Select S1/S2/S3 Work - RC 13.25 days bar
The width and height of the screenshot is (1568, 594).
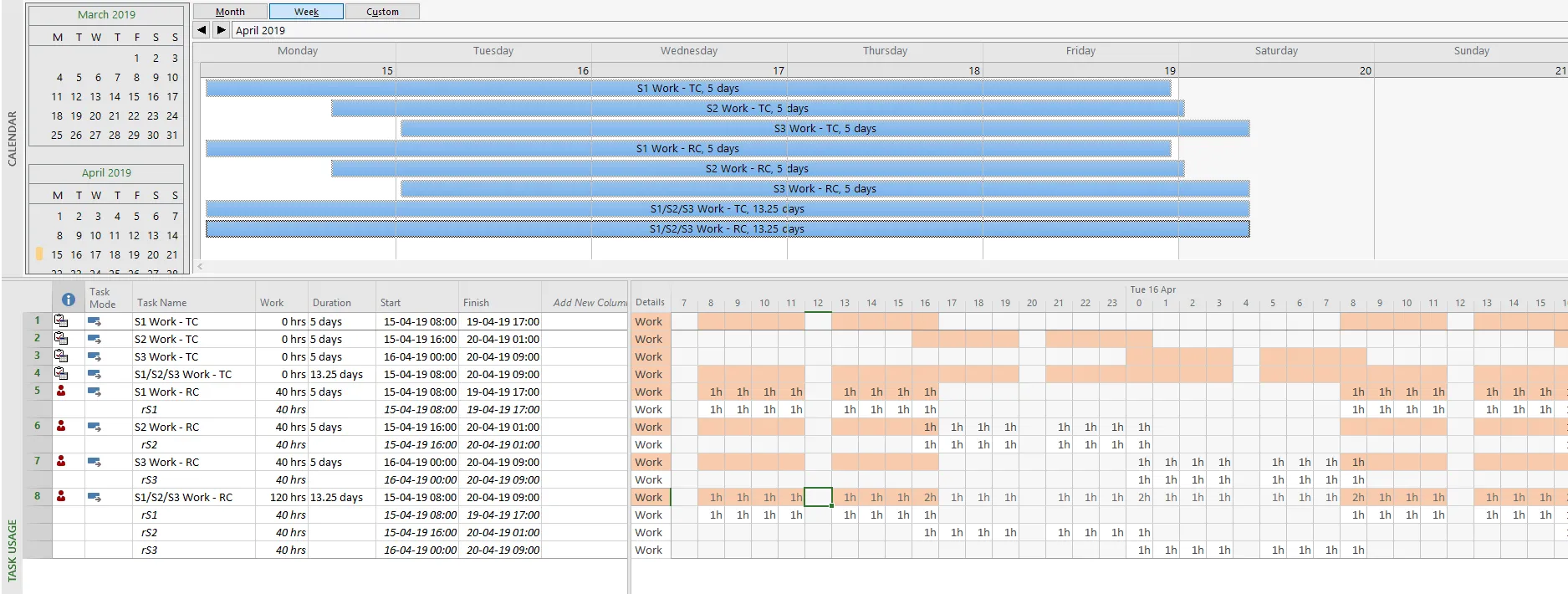728,228
